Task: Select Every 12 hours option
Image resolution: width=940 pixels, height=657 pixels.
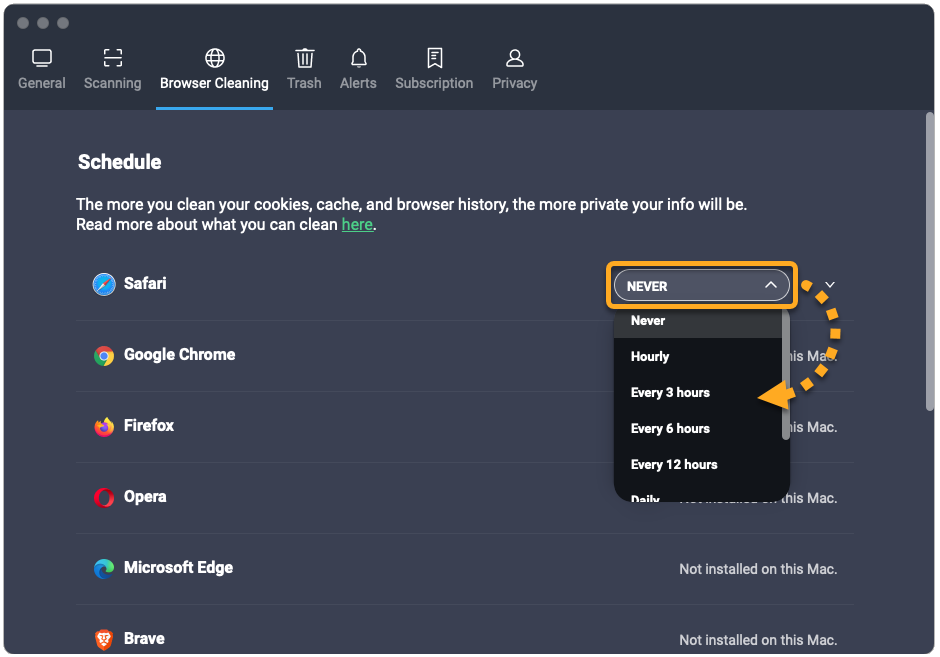Action: [674, 465]
